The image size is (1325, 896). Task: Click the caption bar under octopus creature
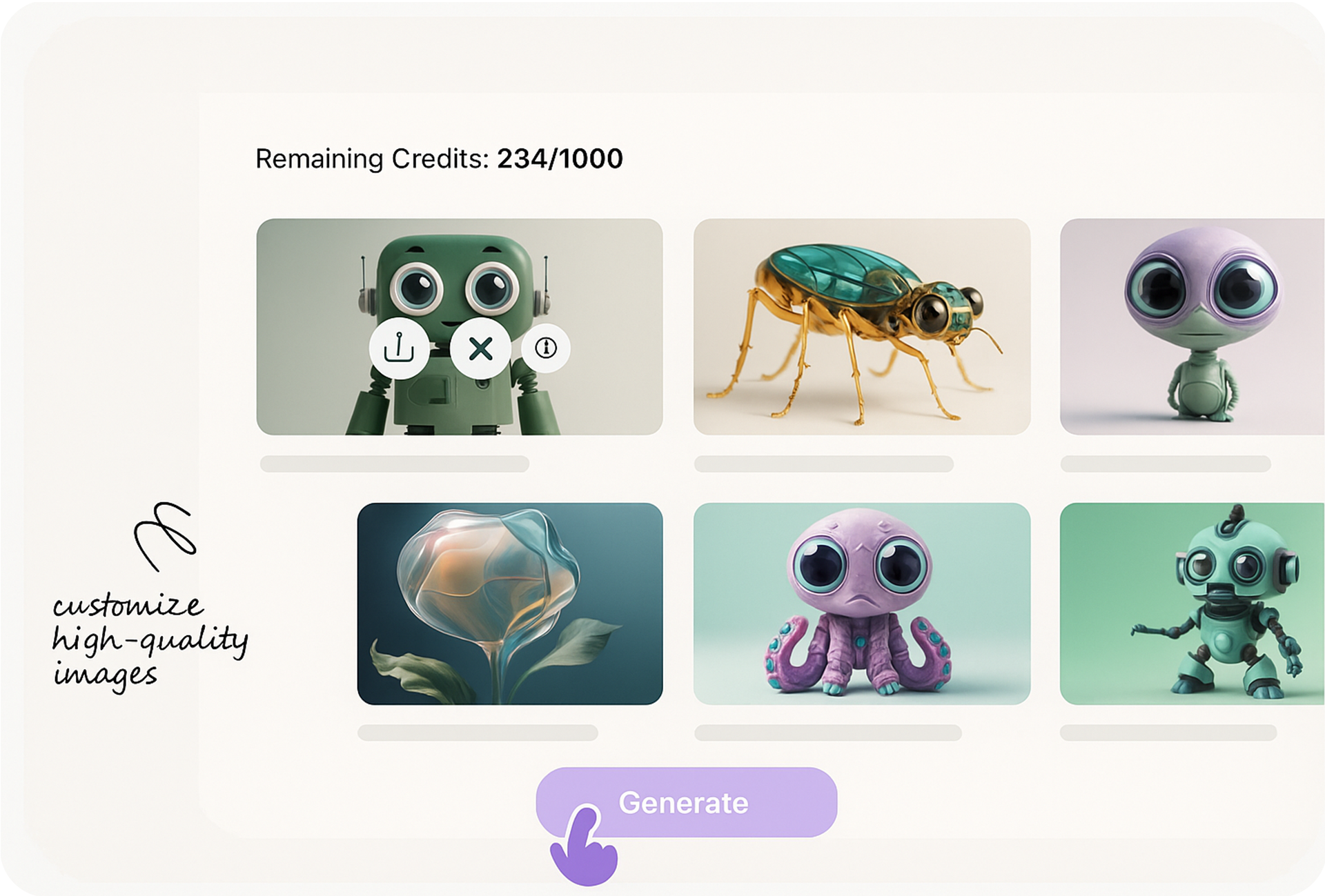827,733
